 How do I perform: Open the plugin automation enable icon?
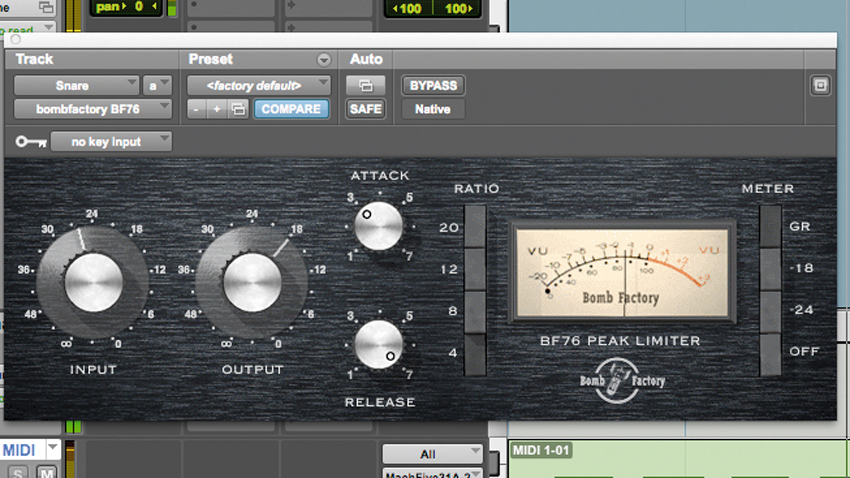pyautogui.click(x=365, y=86)
